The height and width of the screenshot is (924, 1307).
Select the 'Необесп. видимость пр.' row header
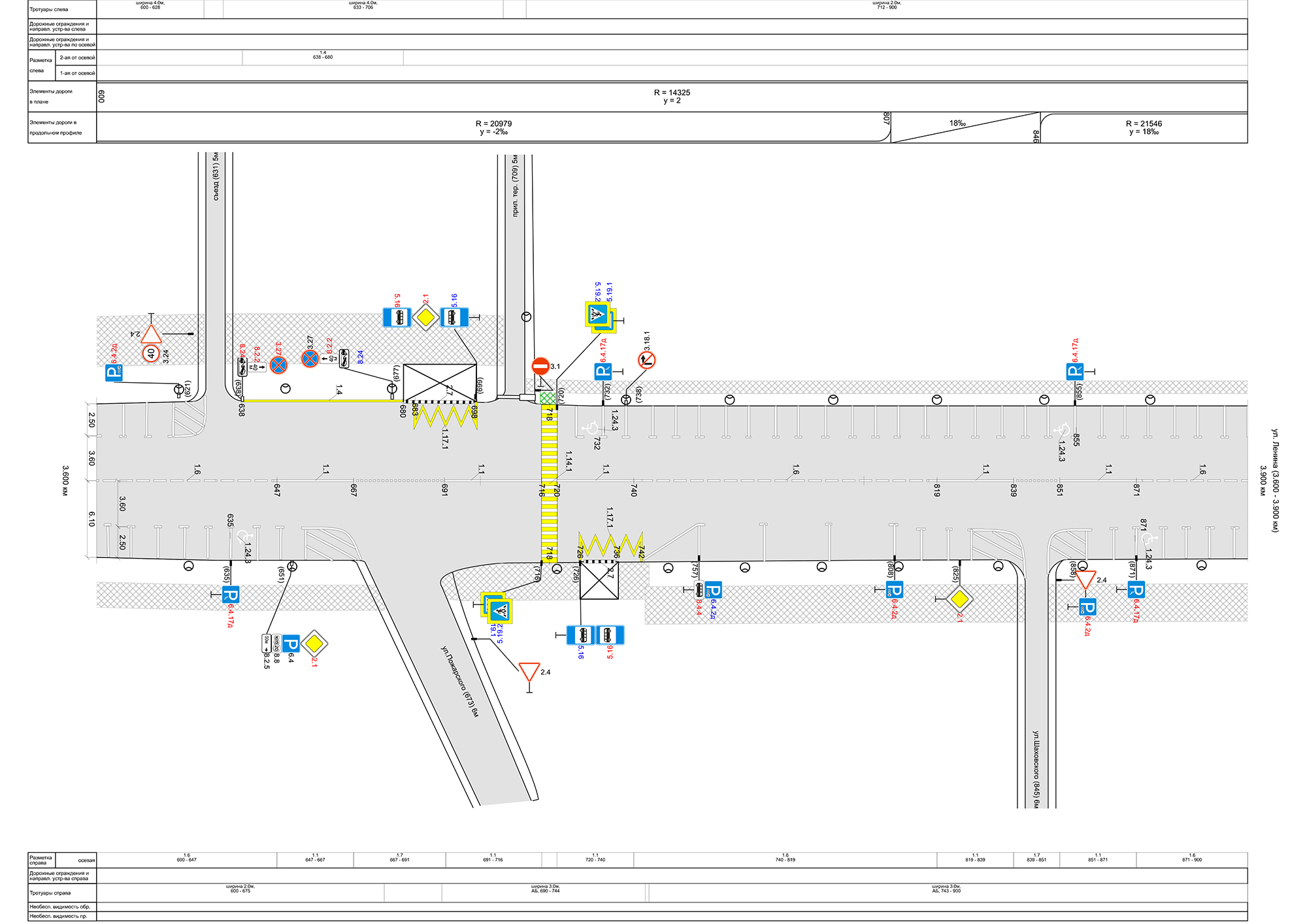click(62, 916)
